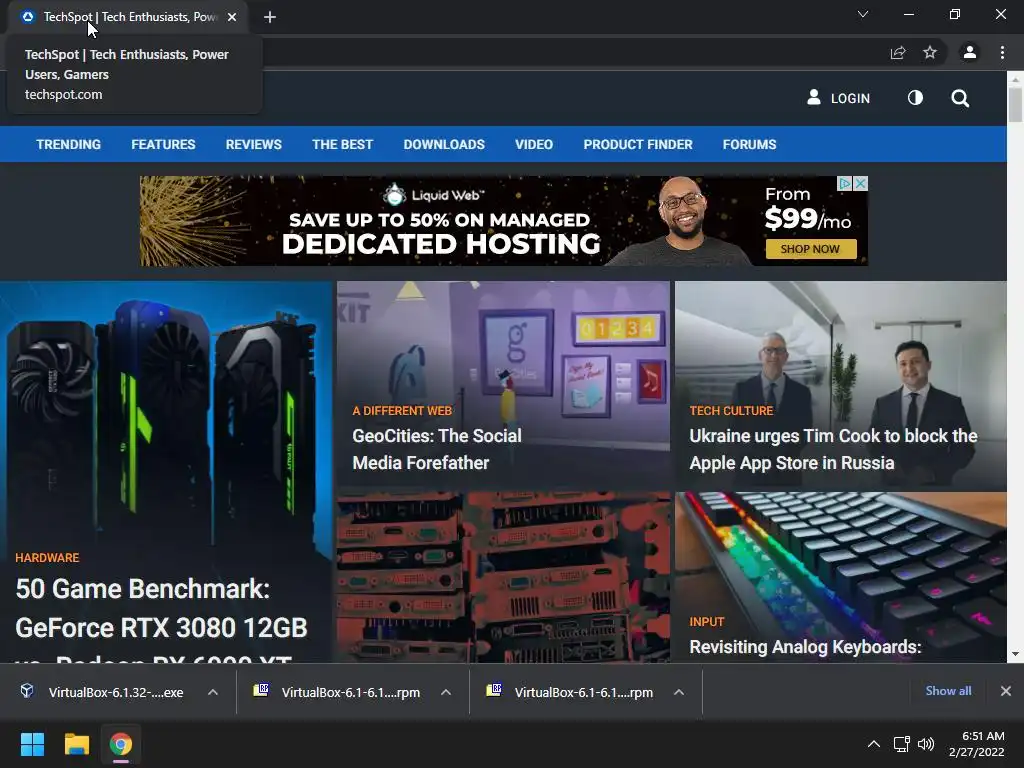The width and height of the screenshot is (1024, 768).
Task: Open THE BEST menu
Action: (x=342, y=144)
